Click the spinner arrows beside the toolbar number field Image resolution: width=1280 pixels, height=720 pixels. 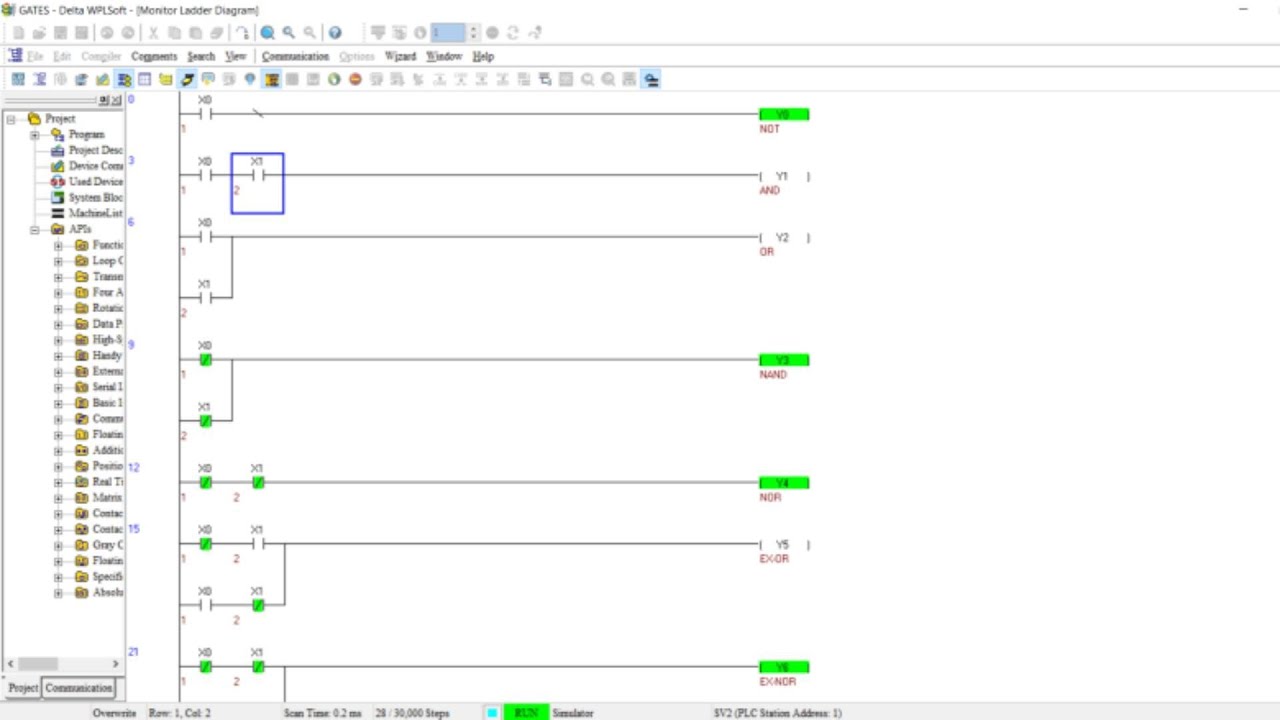coord(474,33)
